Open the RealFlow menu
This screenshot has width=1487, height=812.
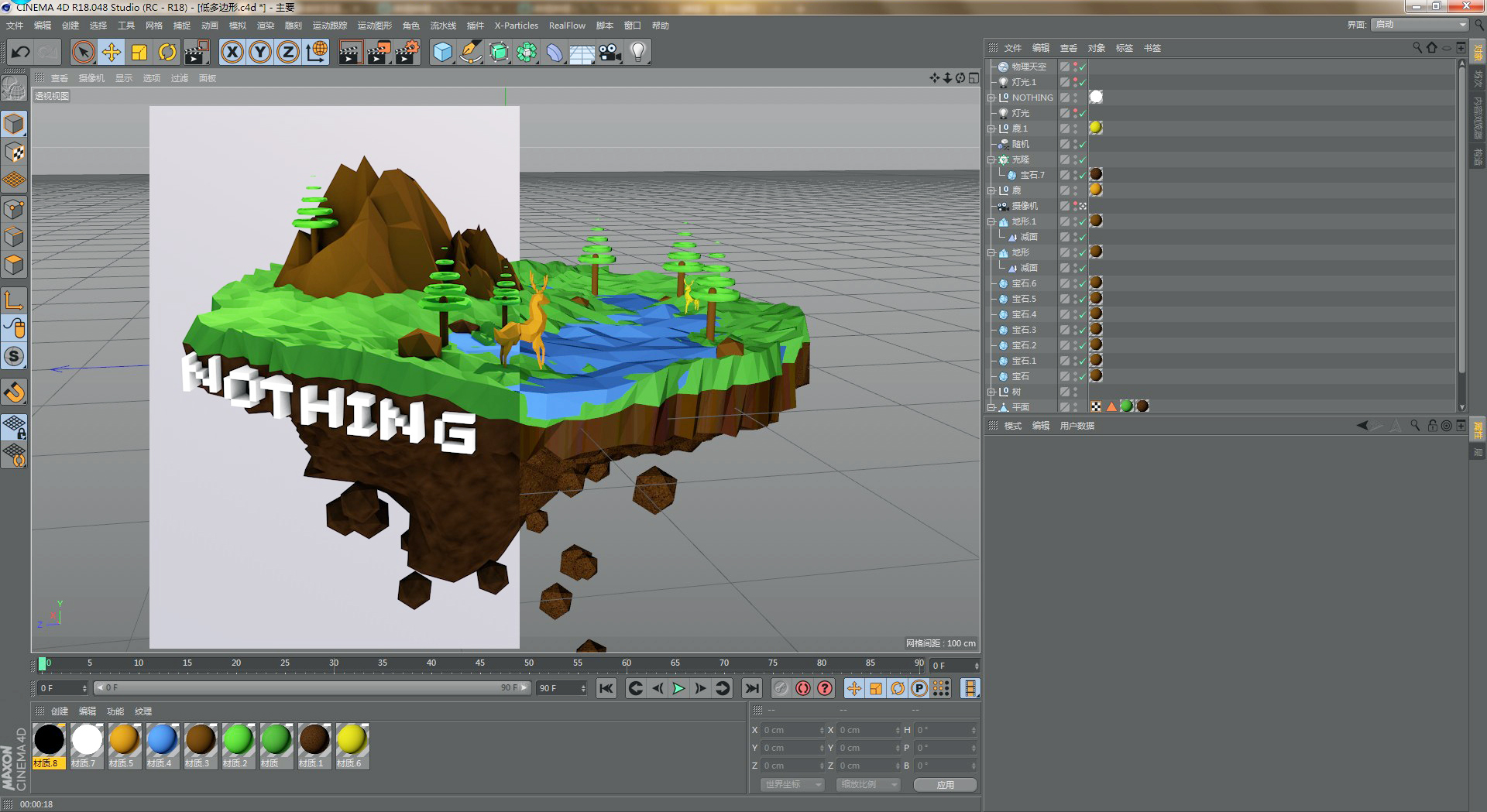click(x=567, y=26)
